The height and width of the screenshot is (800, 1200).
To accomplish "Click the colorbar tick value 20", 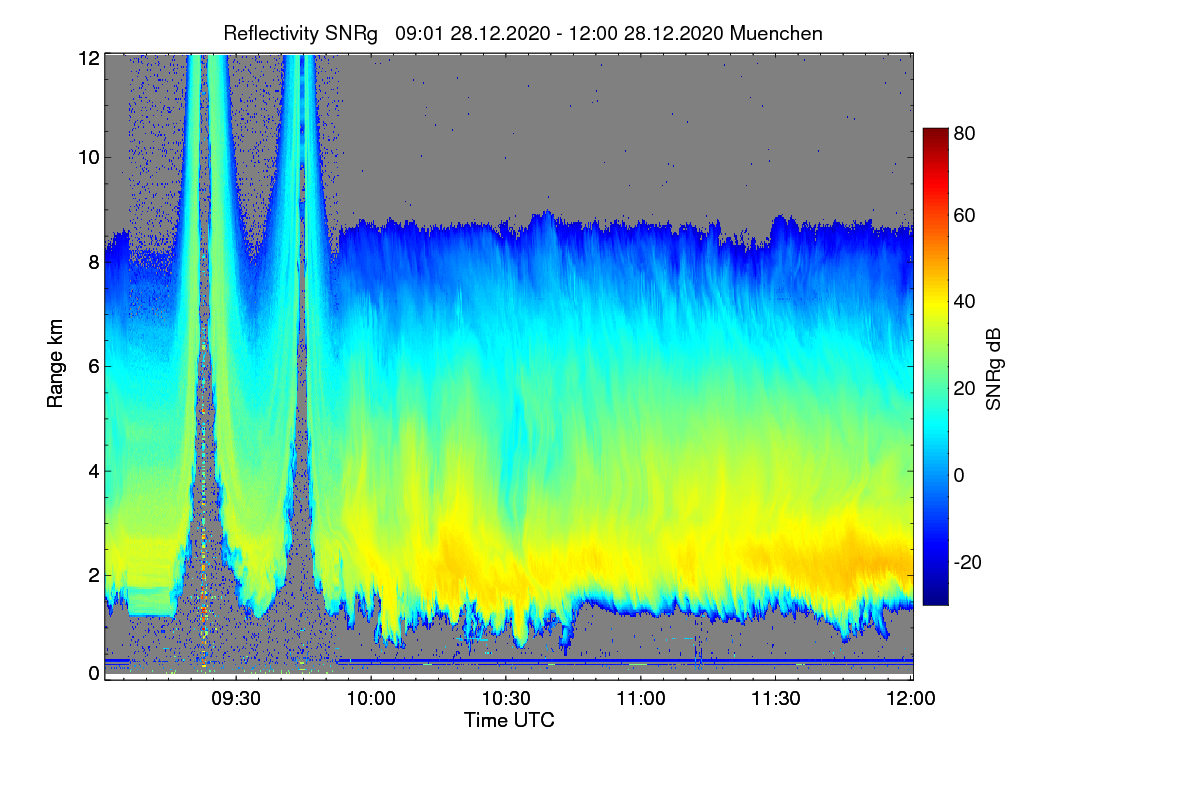I will [965, 388].
